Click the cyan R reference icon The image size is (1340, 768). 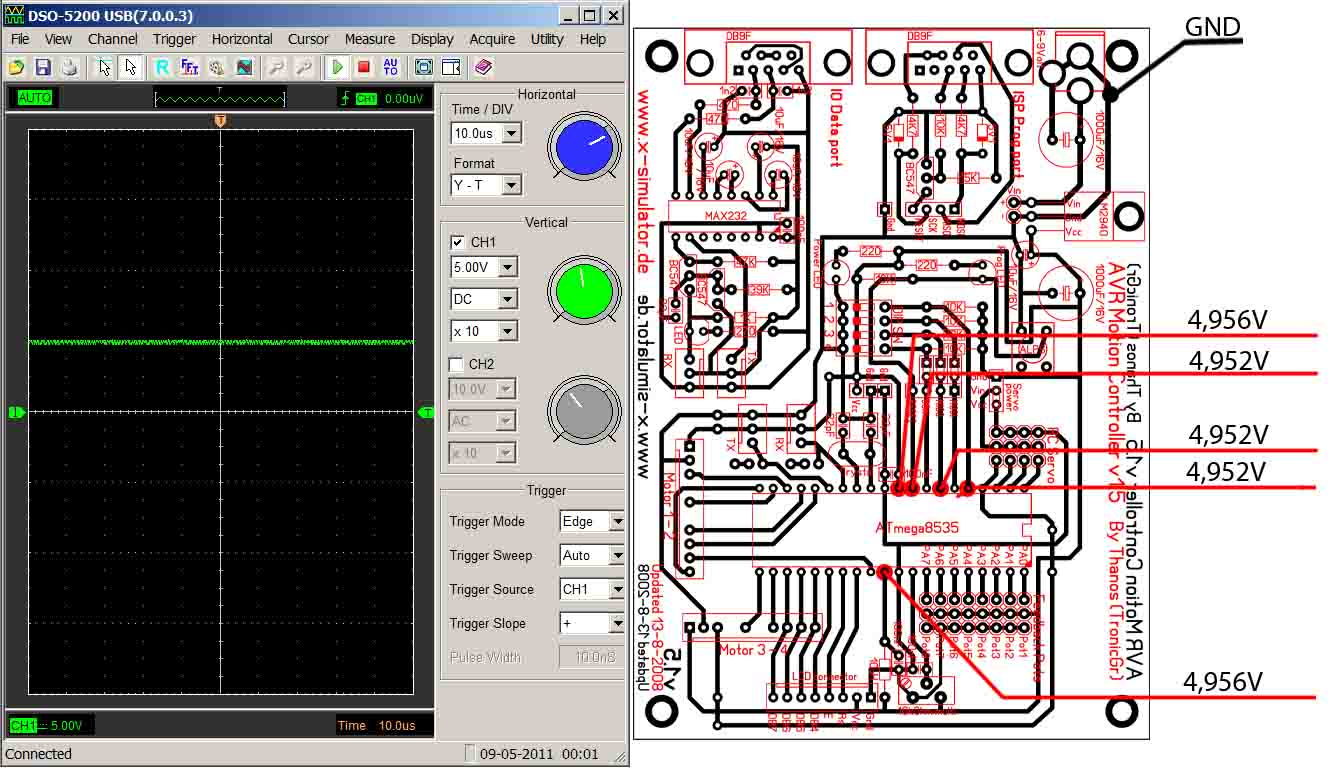(x=162, y=67)
